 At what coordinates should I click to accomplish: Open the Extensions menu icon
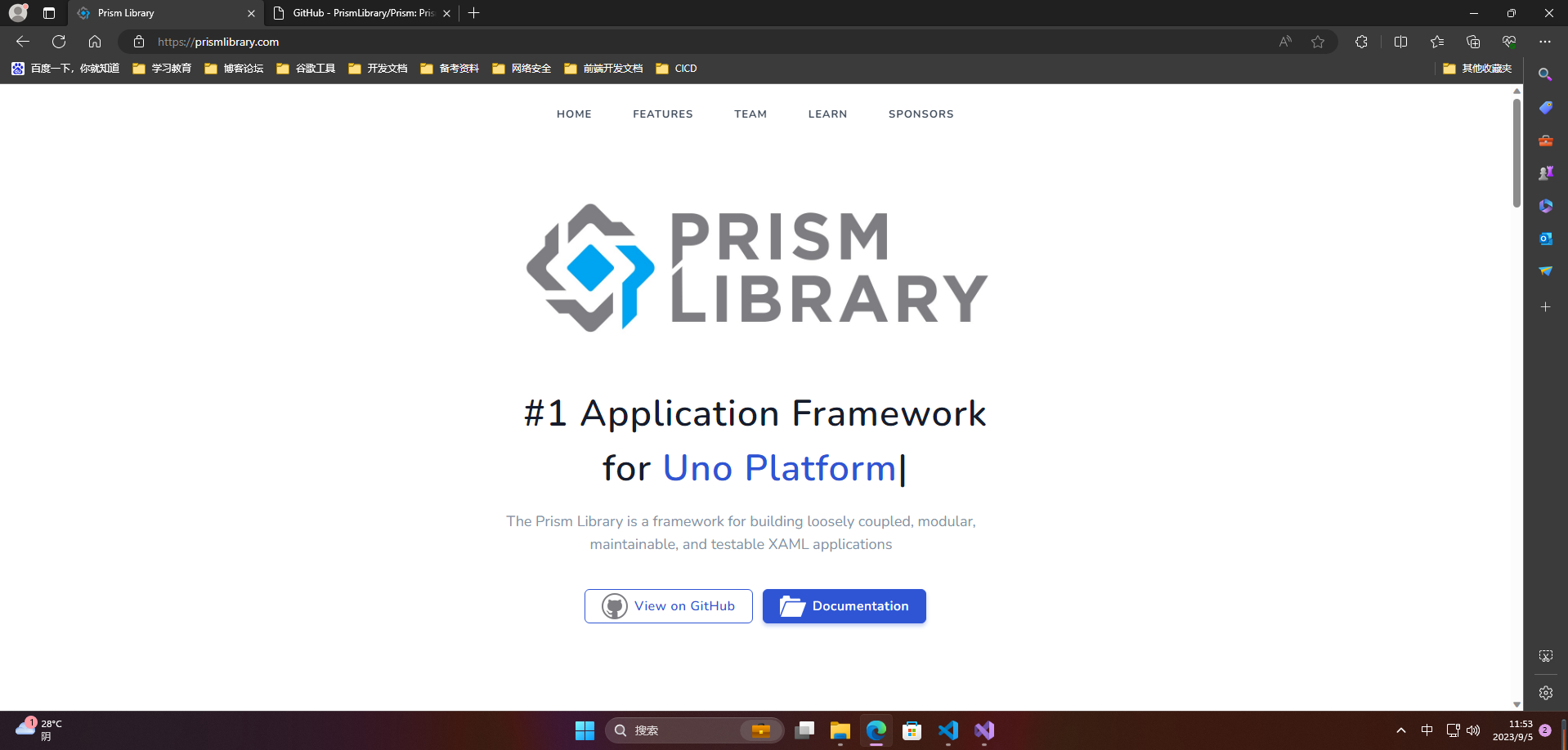point(1361,42)
